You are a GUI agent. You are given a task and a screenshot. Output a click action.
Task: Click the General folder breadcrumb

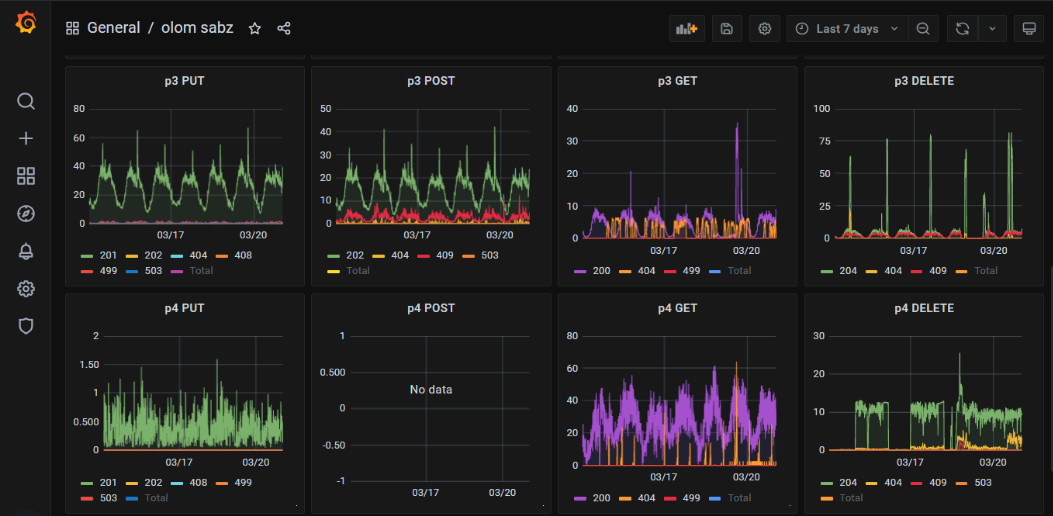point(113,28)
